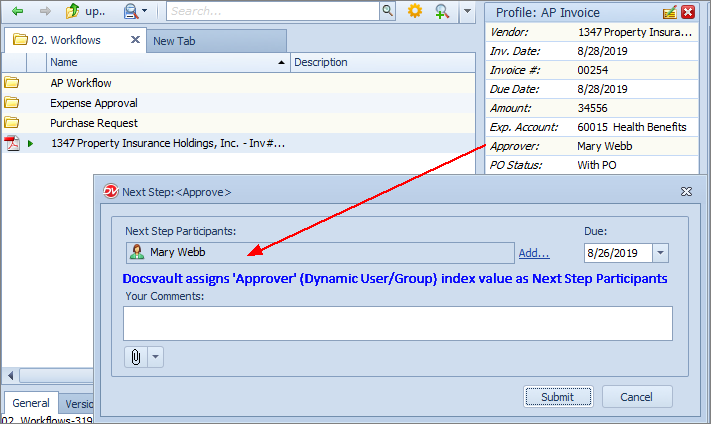The width and height of the screenshot is (711, 424).
Task: Click the Purchase Request folder icon
Action: pos(12,123)
